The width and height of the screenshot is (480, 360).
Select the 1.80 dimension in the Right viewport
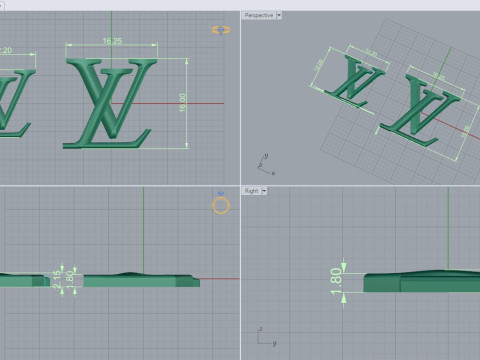336,281
